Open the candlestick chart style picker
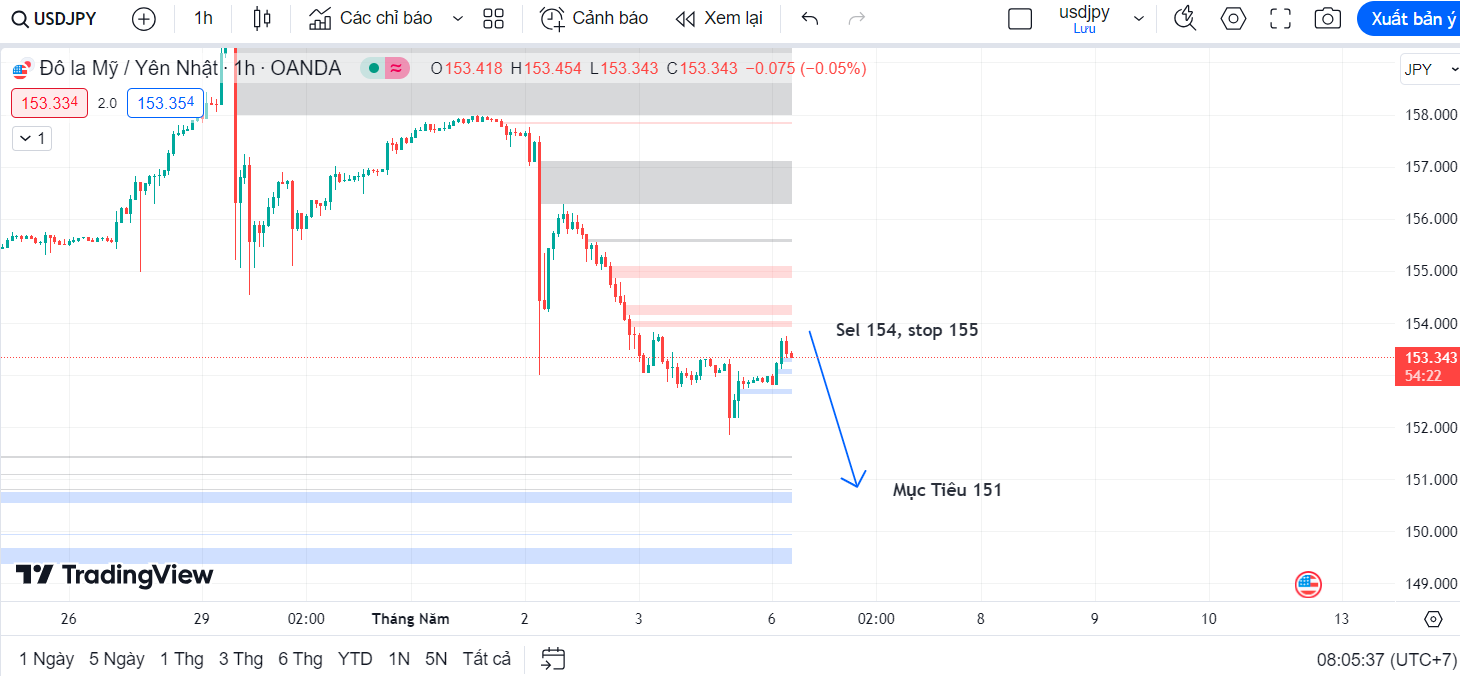The width and height of the screenshot is (1460, 676). click(x=262, y=18)
